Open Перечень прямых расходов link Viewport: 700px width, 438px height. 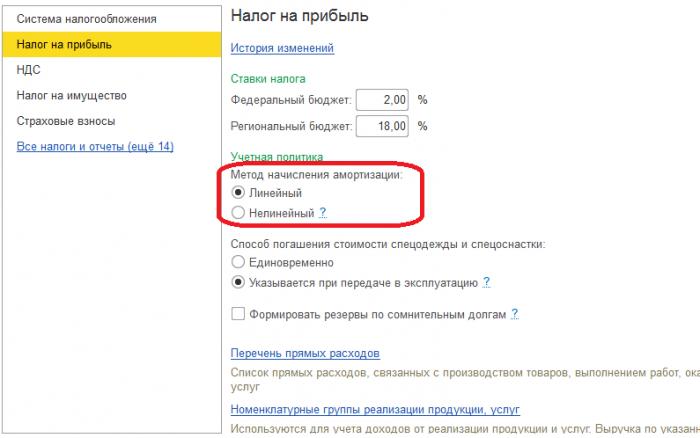click(x=305, y=353)
